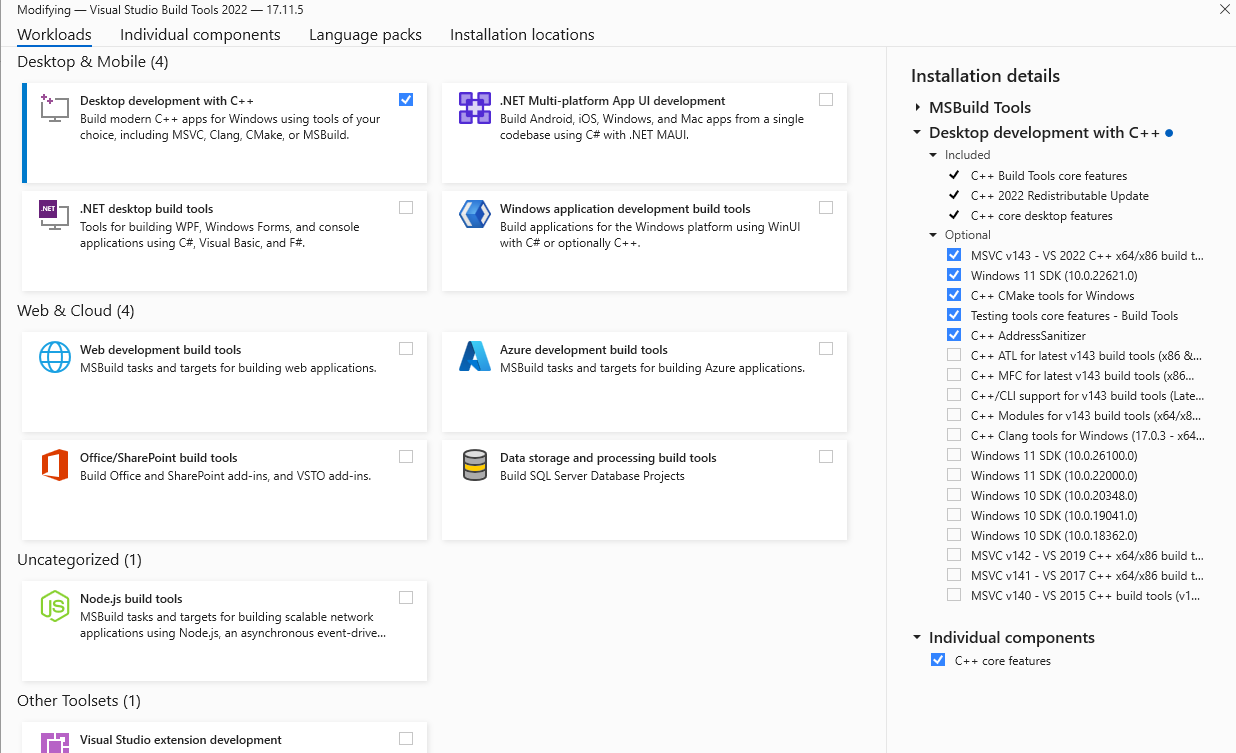Click the Node.js build tools icon
The width and height of the screenshot is (1236, 753).
pos(54,606)
